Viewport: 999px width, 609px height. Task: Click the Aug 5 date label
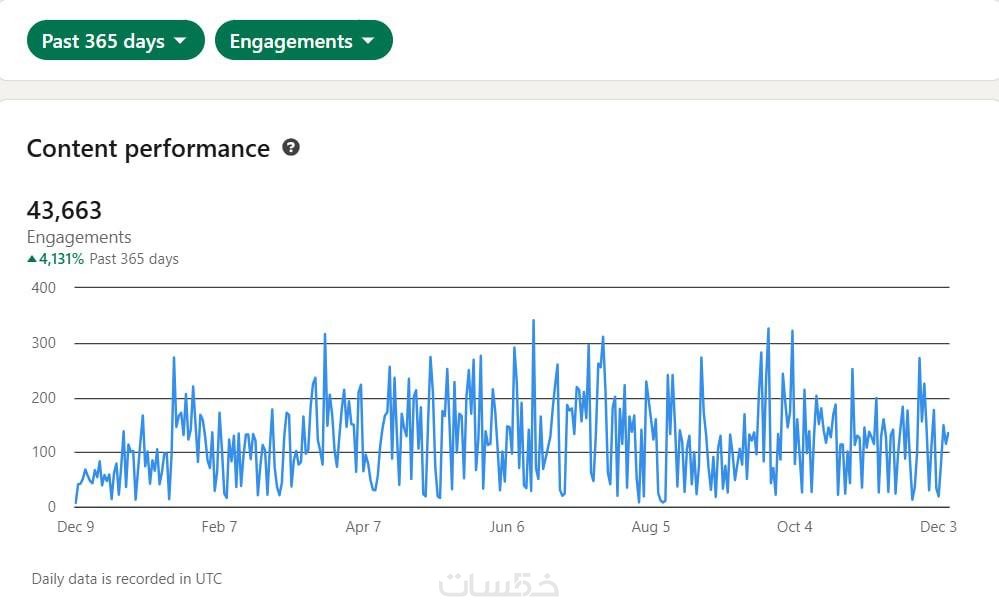coord(651,527)
